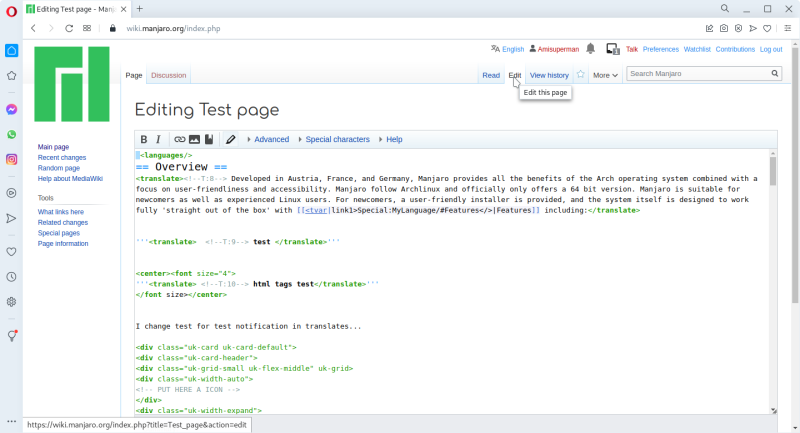Click the tab search magnifier icon

coord(724,9)
